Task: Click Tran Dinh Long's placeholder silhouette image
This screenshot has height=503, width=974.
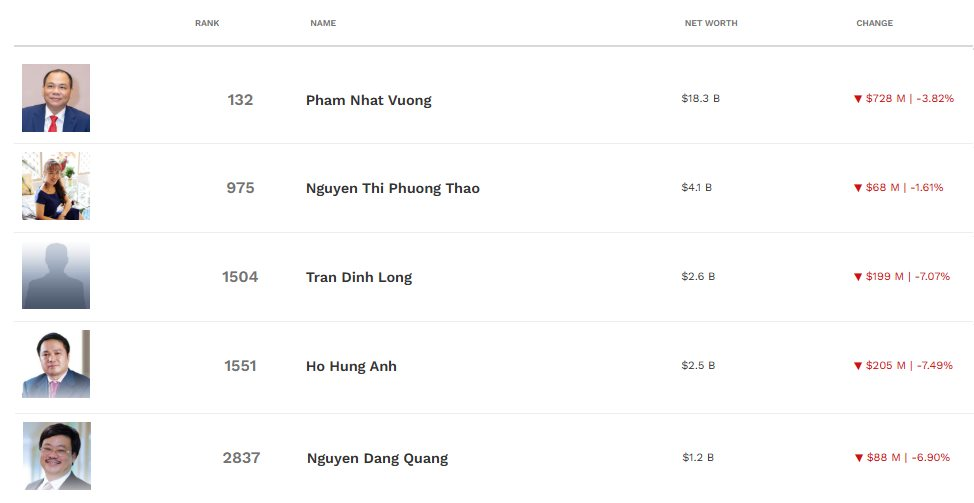Action: coord(56,275)
